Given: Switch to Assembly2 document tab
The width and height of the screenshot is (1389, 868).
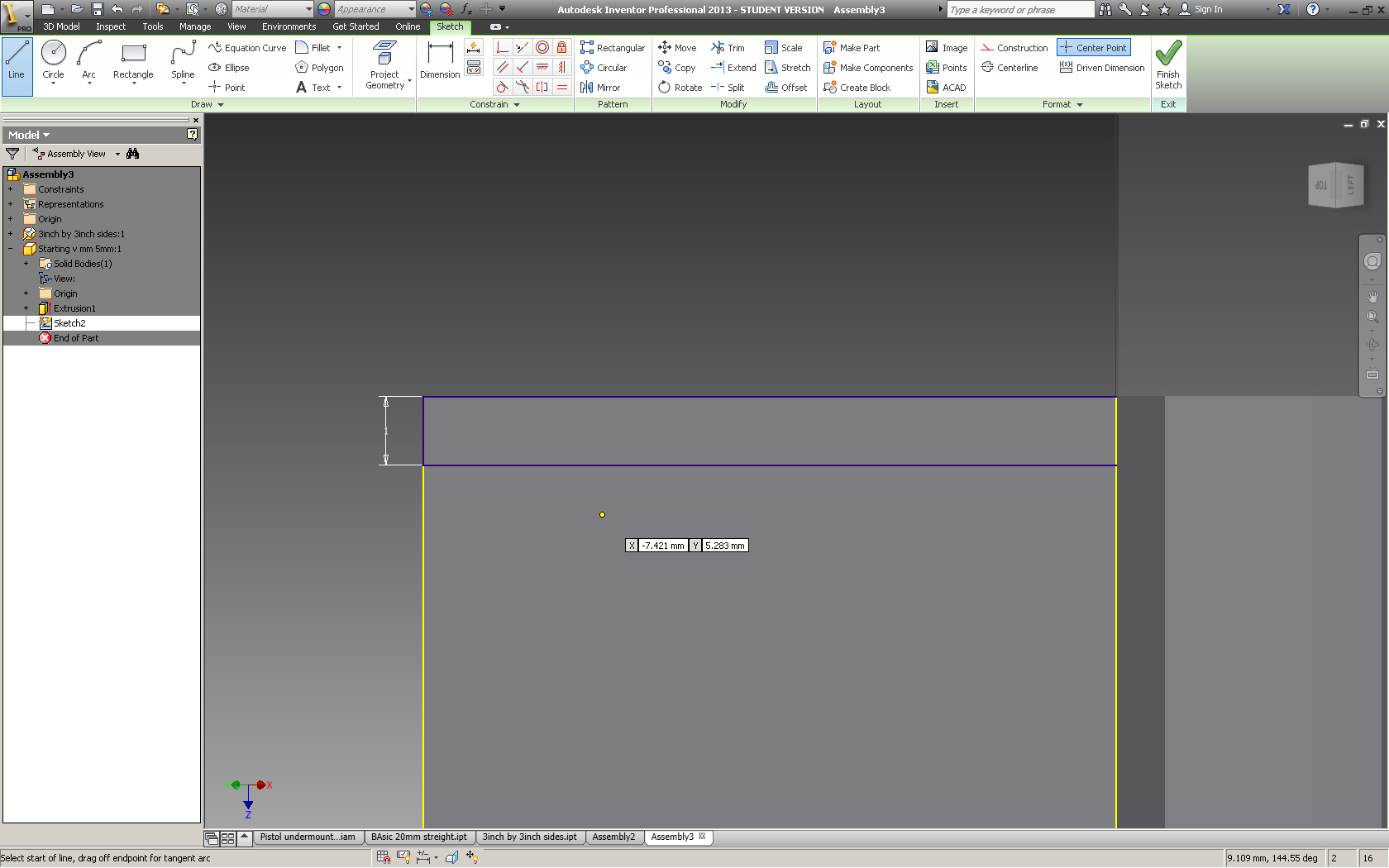Looking at the screenshot, I should (x=613, y=837).
